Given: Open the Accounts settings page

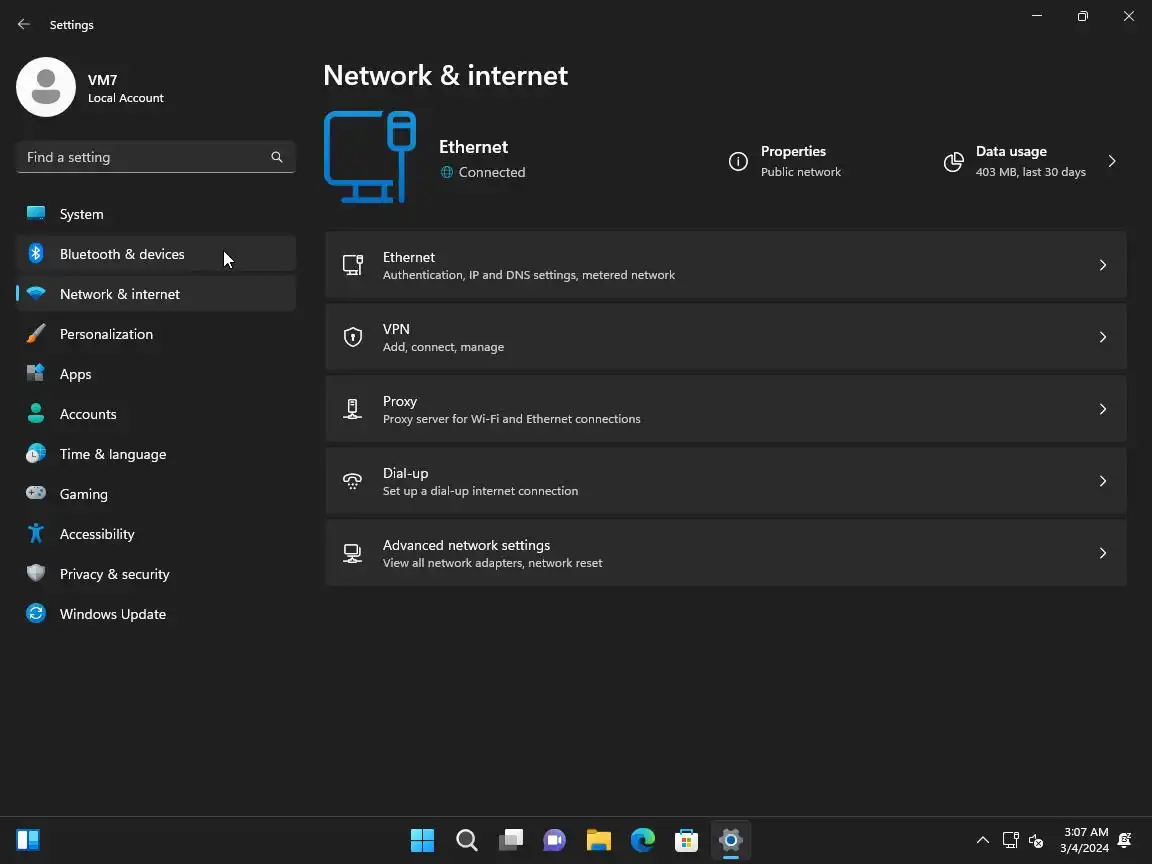Looking at the screenshot, I should click(x=88, y=414).
